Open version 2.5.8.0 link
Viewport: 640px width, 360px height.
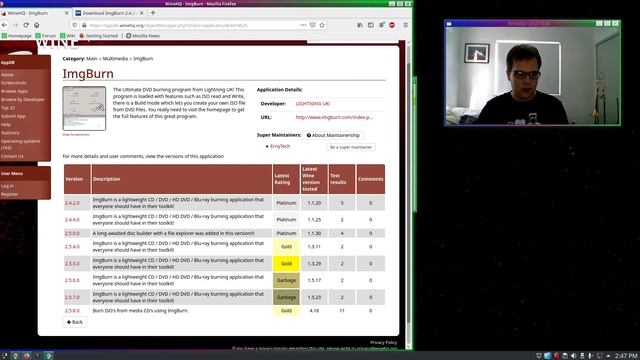[72, 311]
